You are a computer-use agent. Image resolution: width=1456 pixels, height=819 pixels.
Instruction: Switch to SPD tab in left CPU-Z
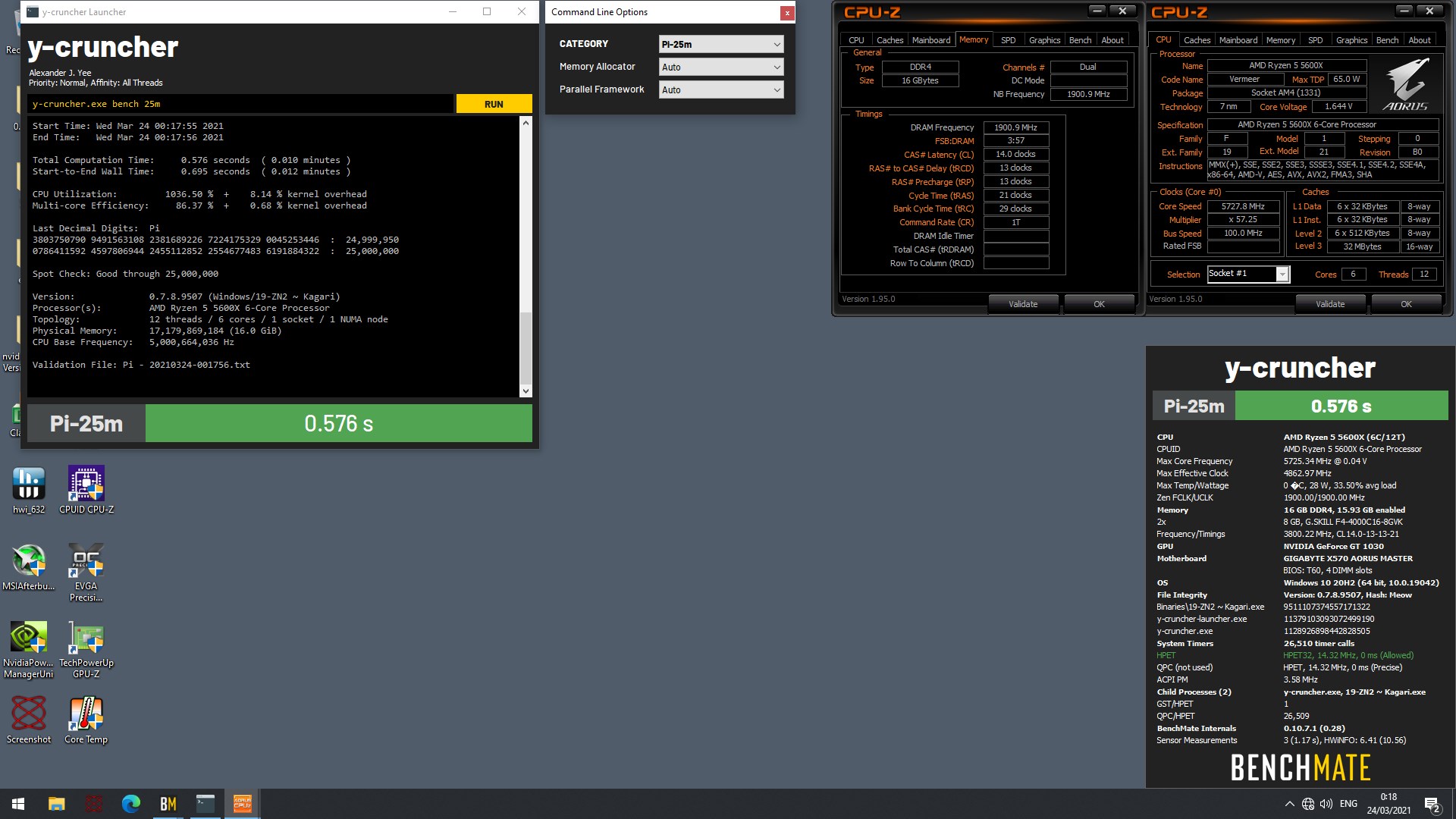(1008, 40)
